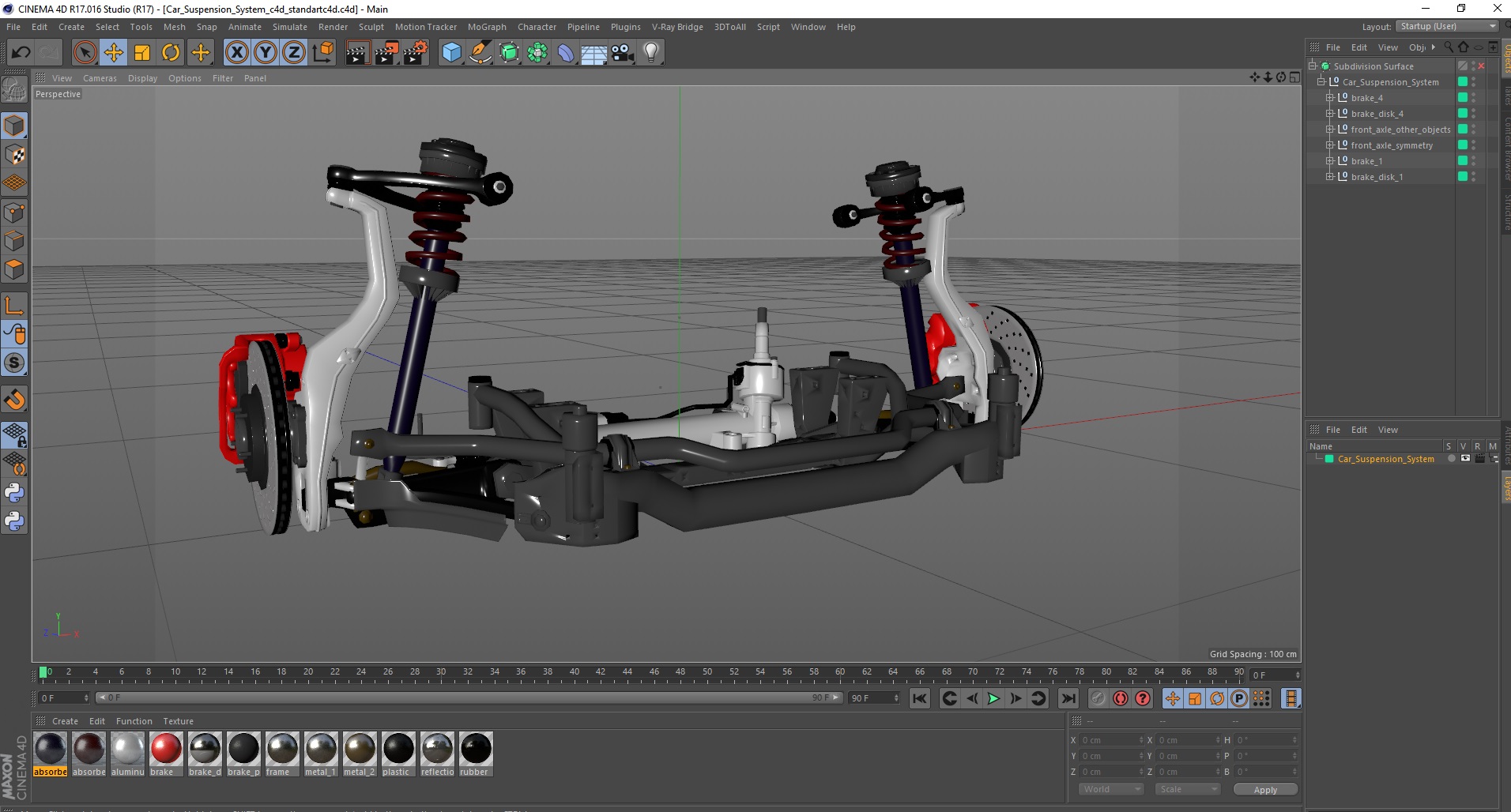Collapse the Subdivision Surface tree item

(1313, 66)
